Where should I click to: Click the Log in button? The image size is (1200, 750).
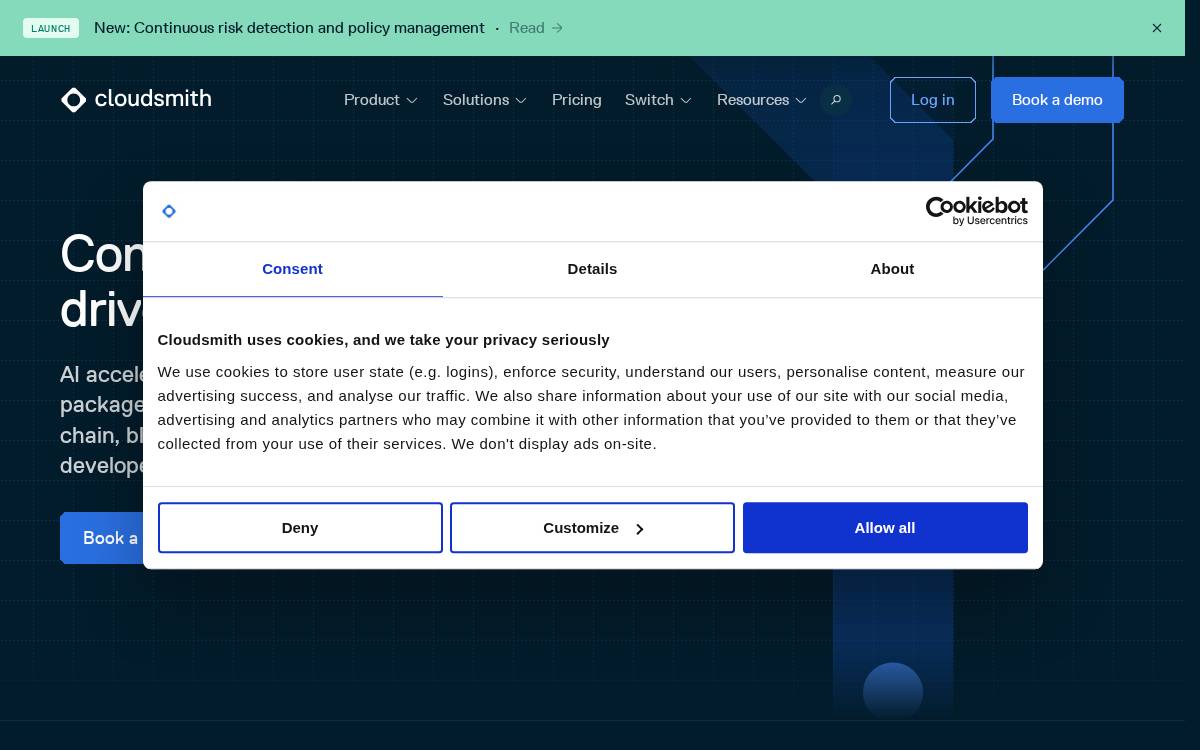click(933, 100)
